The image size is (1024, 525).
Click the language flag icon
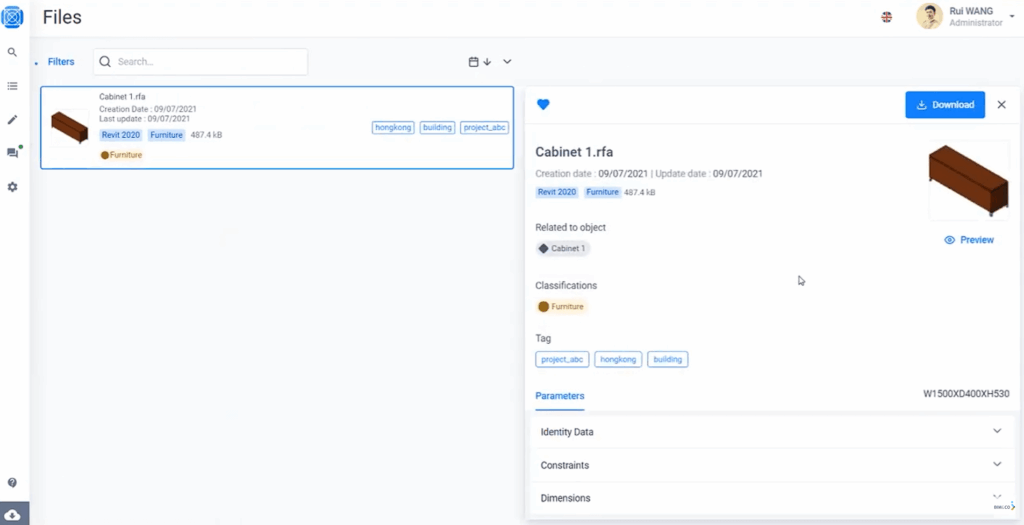[x=886, y=18]
